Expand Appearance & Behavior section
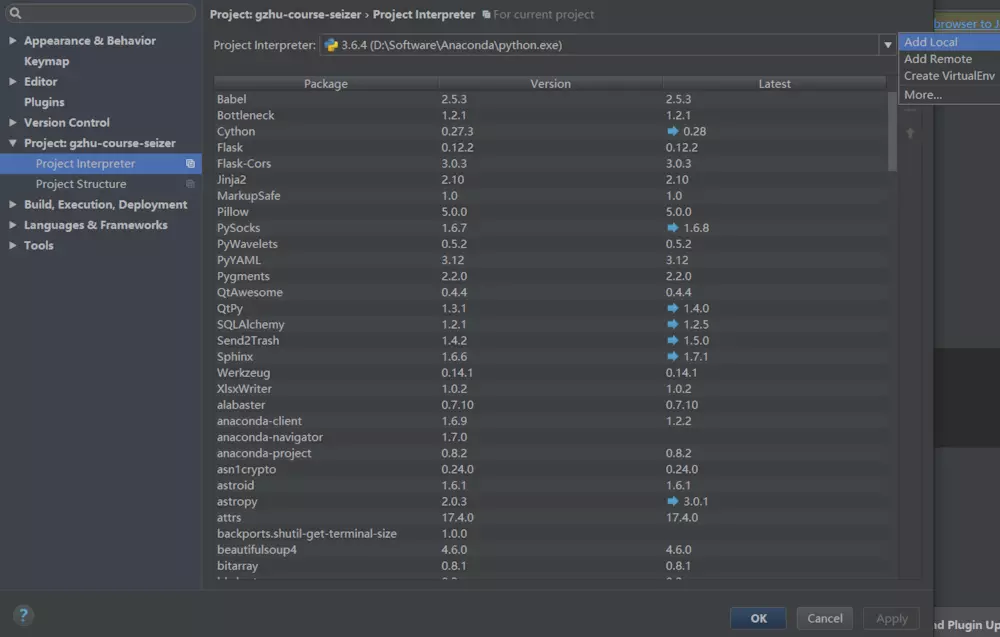1000x637 pixels. (12, 40)
